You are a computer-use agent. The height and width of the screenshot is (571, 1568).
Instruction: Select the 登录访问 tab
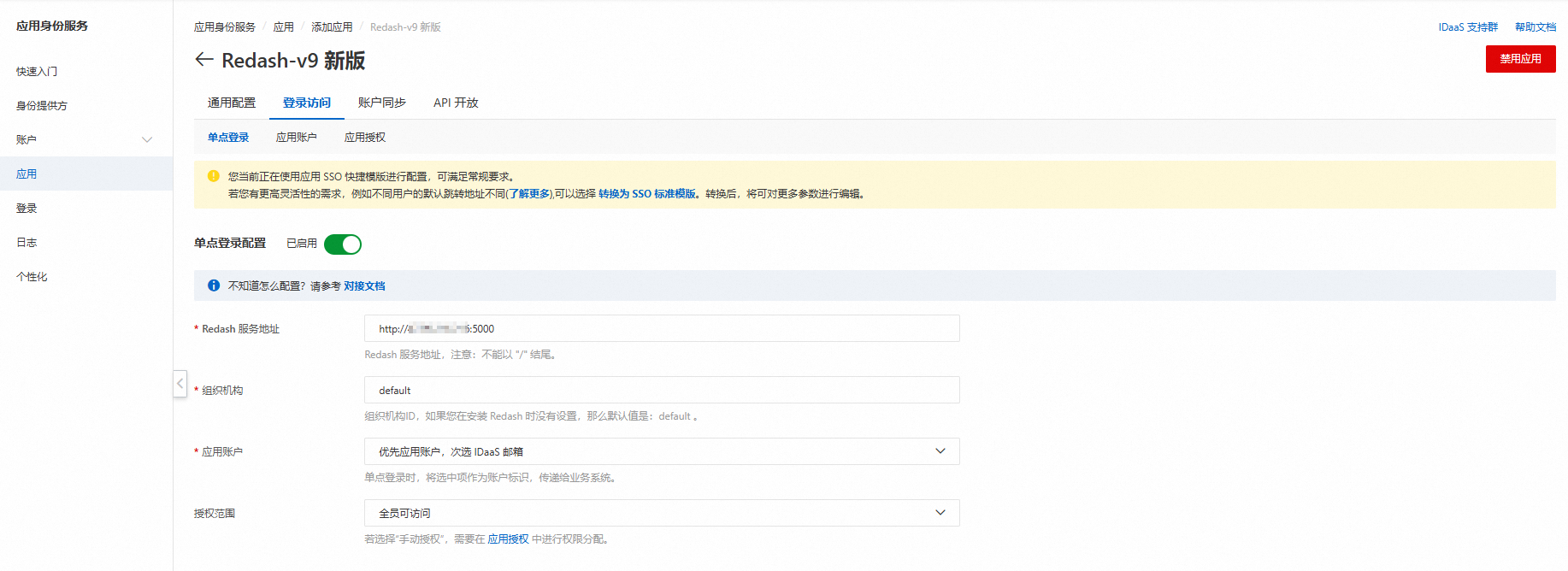tap(307, 103)
